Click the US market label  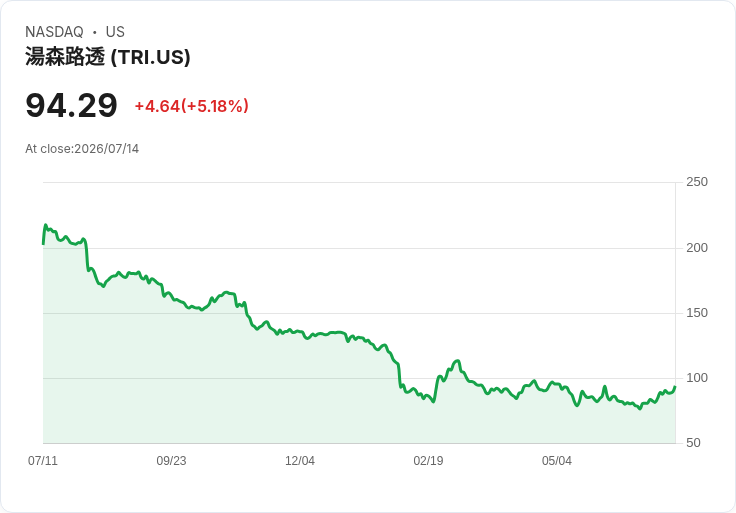tap(115, 32)
